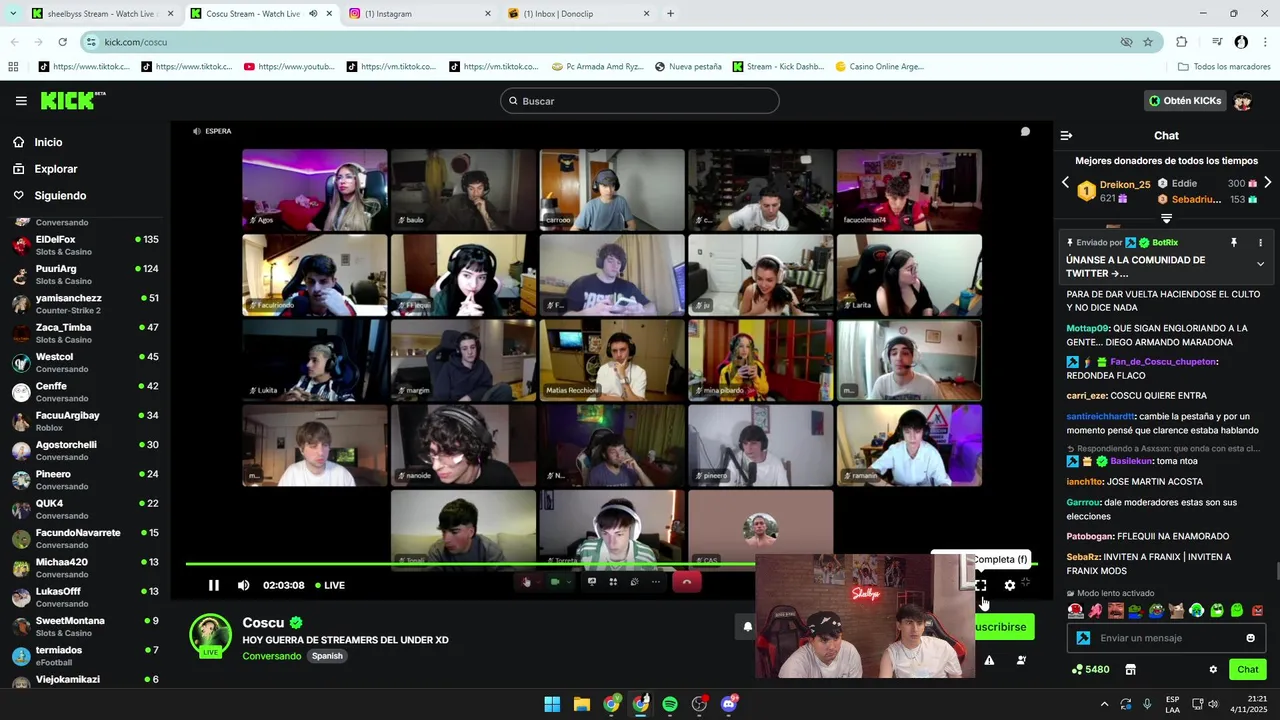
Task: Open Spotify from taskbar
Action: coord(670,704)
